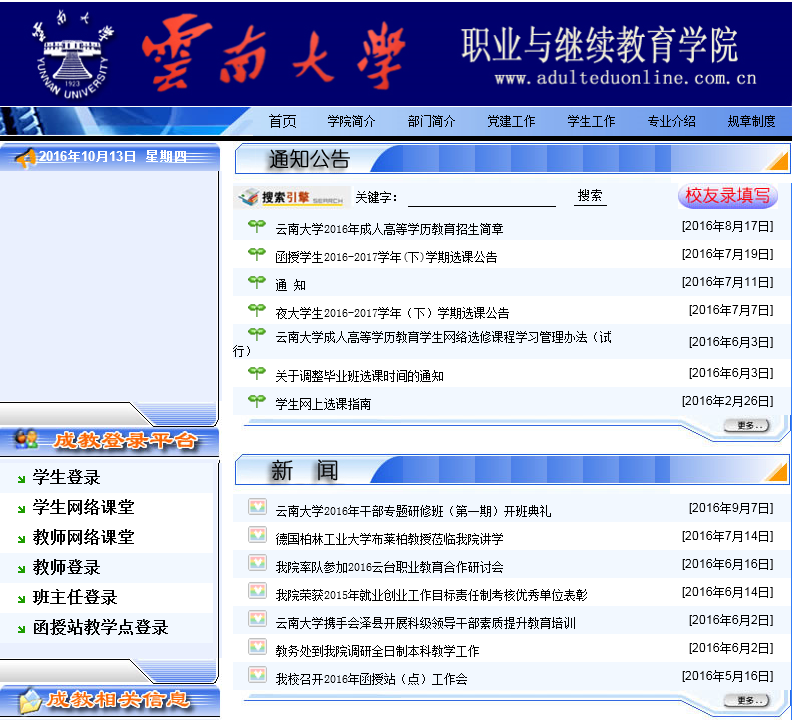792x720 pixels.
Task: Click the Yunnan University bell tower logo
Action: (72, 54)
